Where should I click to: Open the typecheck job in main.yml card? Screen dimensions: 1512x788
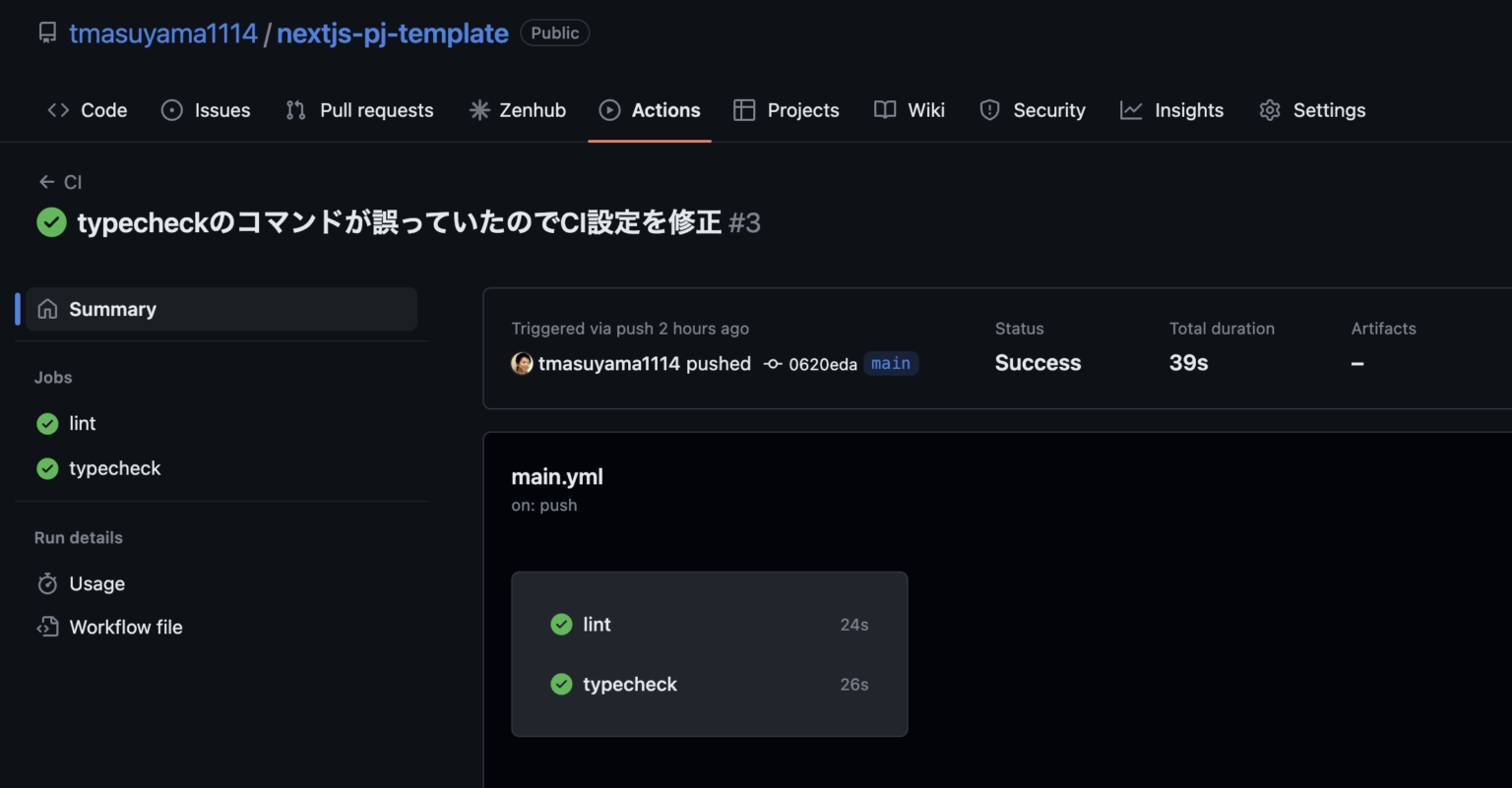click(630, 684)
